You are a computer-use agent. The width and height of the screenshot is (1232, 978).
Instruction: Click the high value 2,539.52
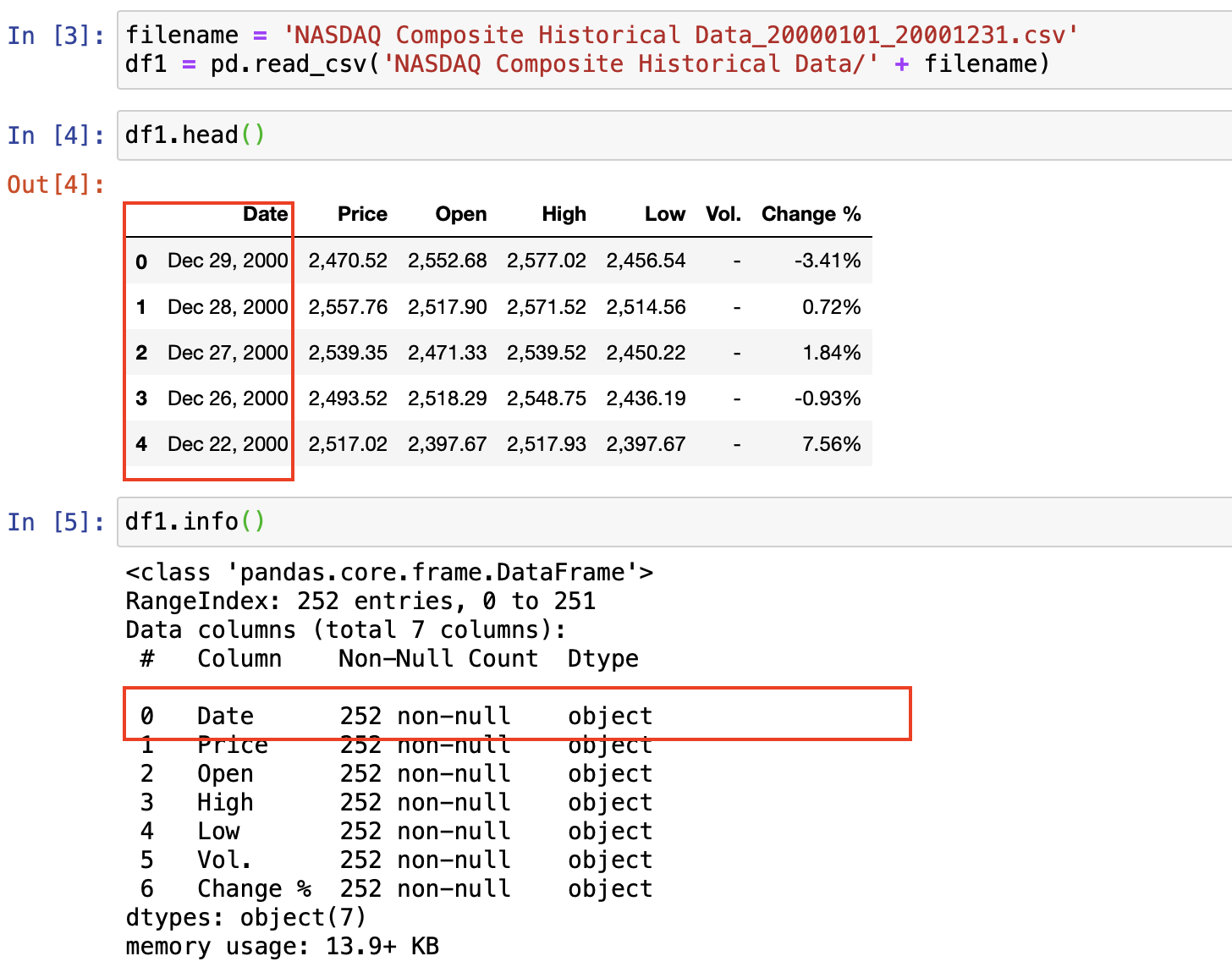(x=547, y=352)
